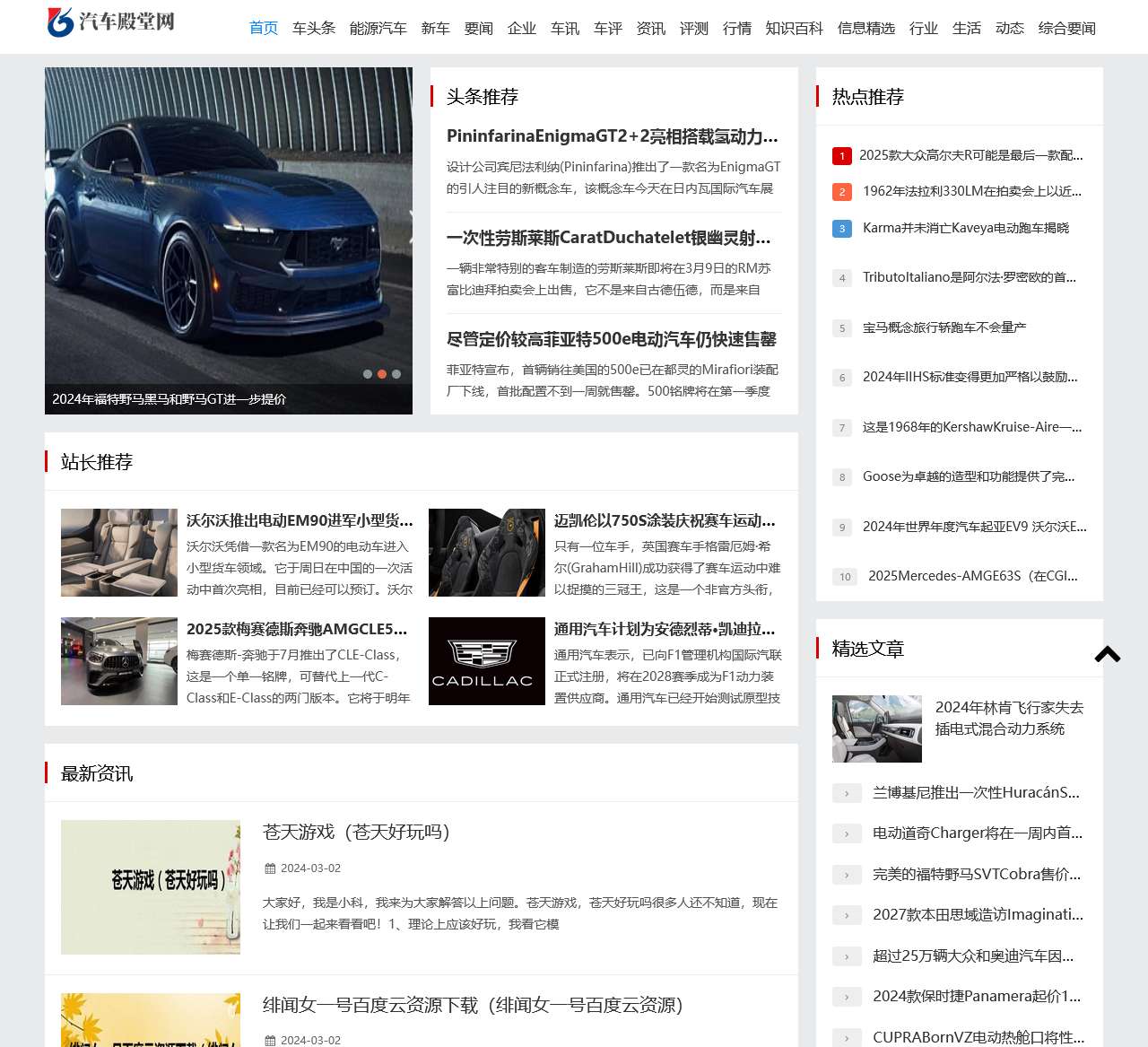Click the blue rank 3 badge
Viewport: 1148px width, 1047px height.
coord(841,229)
